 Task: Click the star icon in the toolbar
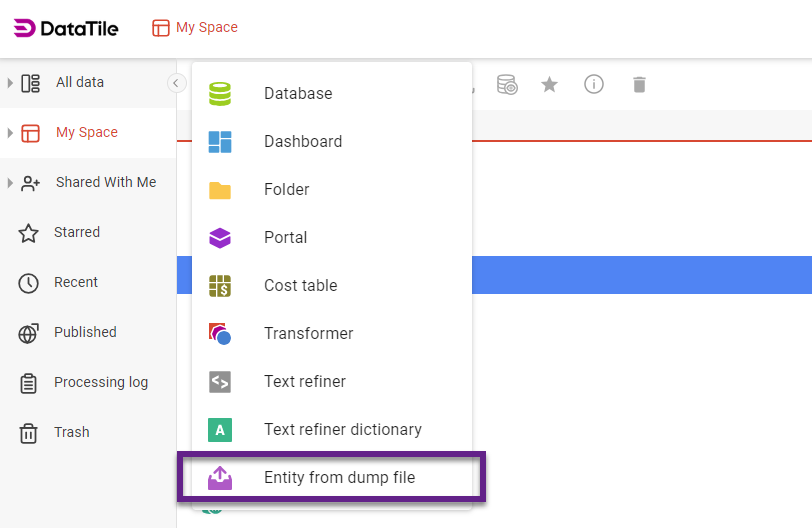click(549, 85)
